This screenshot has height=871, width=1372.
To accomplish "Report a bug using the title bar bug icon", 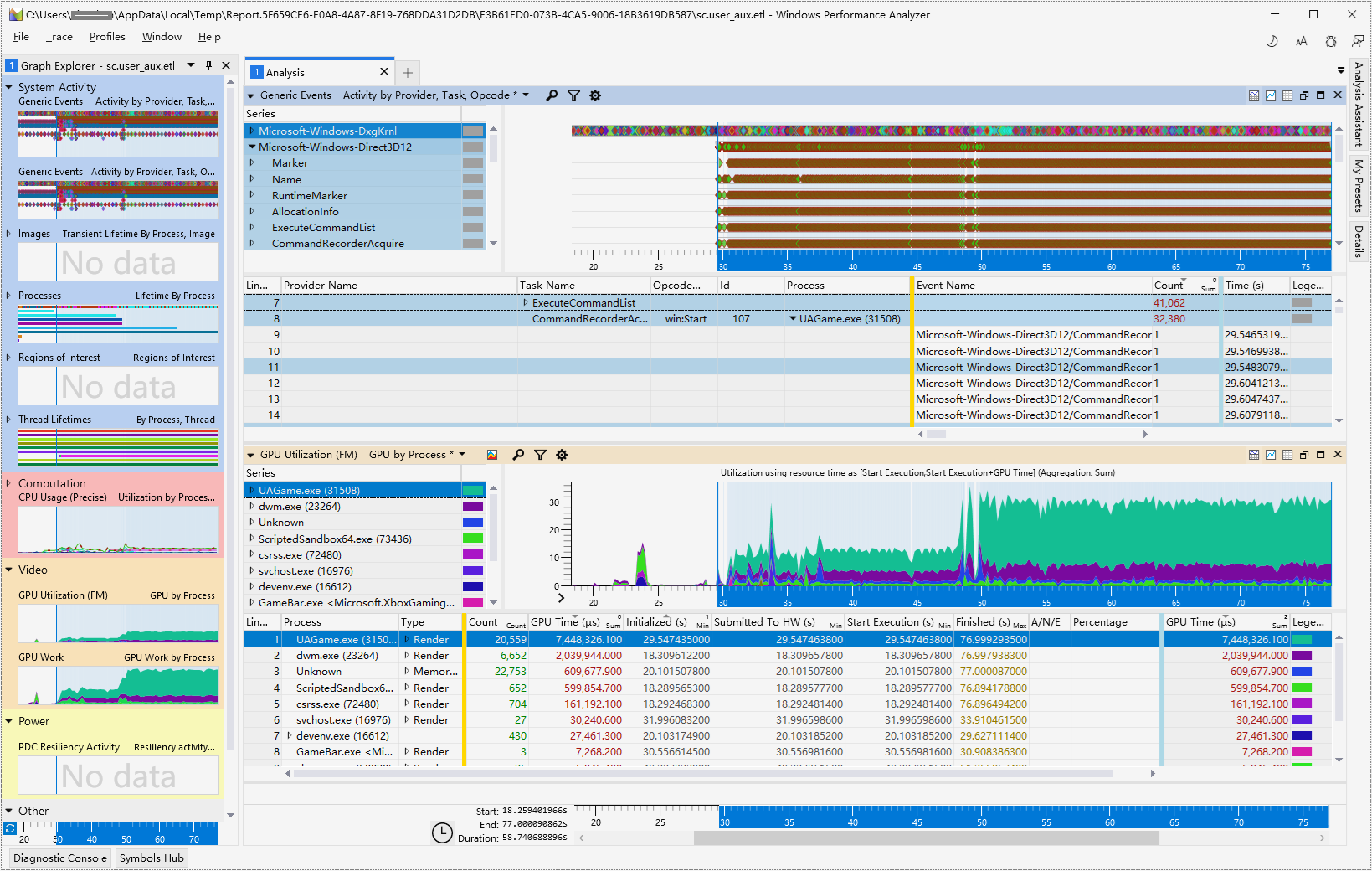I will tap(1330, 40).
